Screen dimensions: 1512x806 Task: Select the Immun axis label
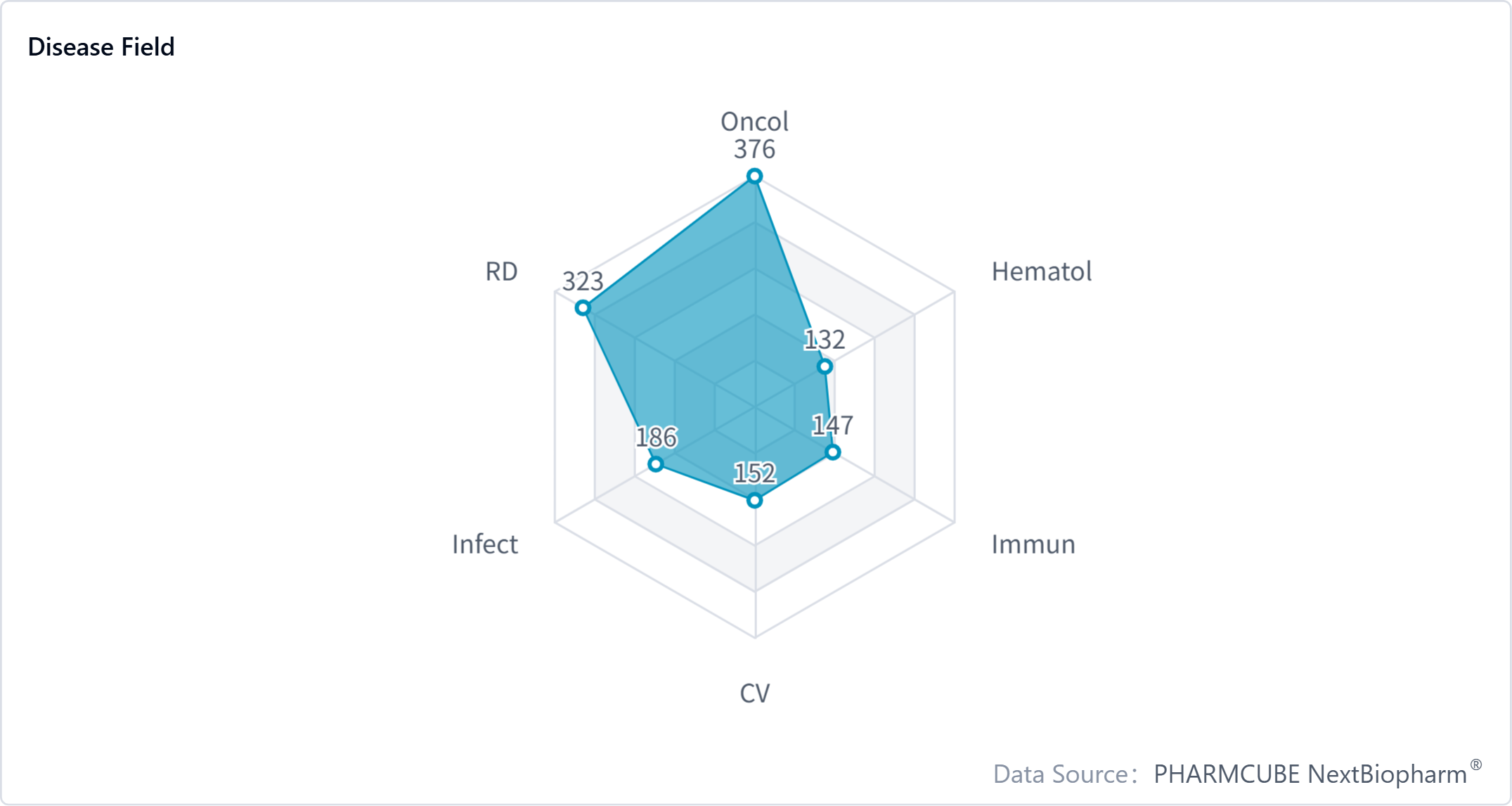1033,544
